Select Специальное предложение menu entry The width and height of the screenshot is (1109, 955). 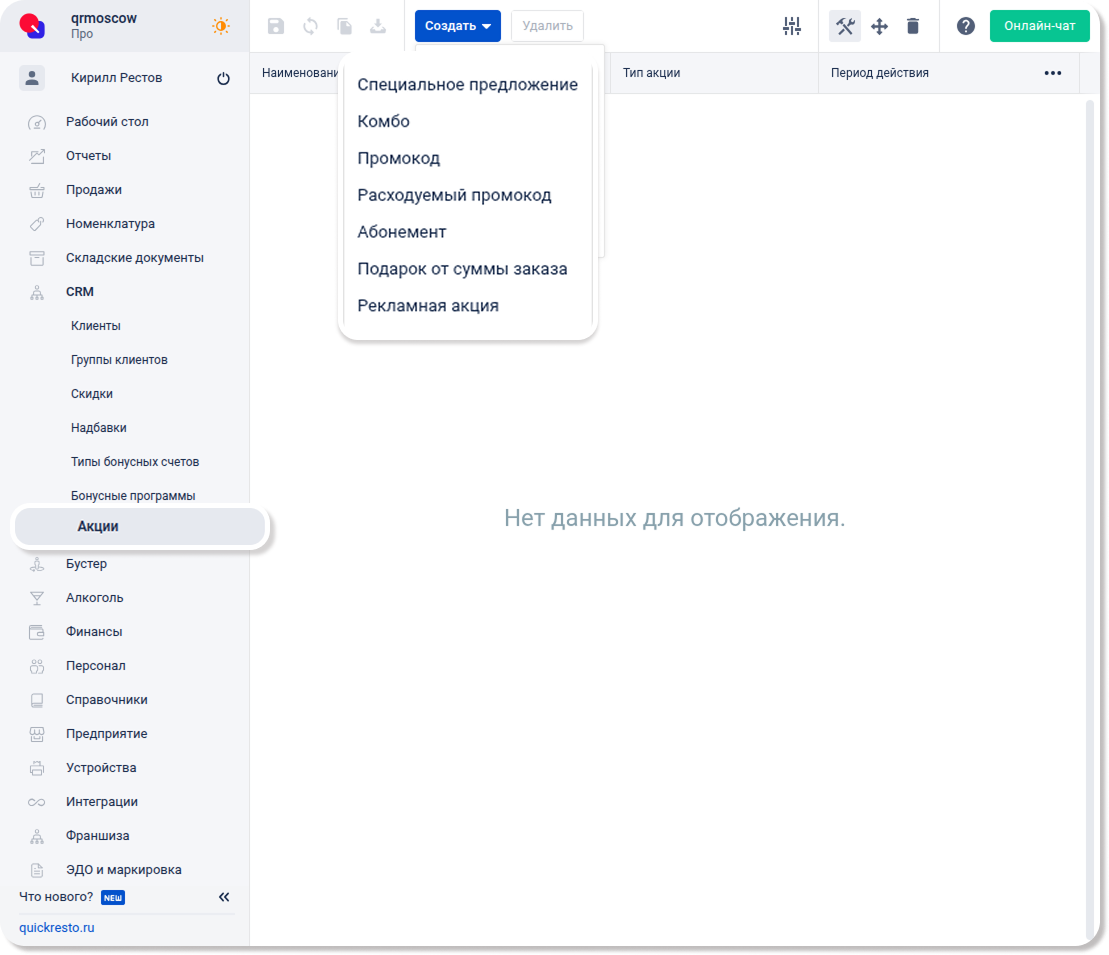[467, 85]
